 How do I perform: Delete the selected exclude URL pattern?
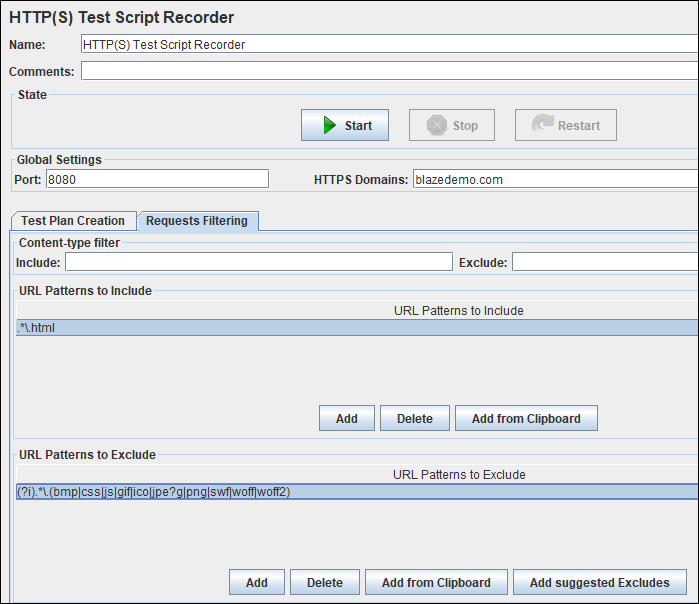pyautogui.click(x=325, y=582)
